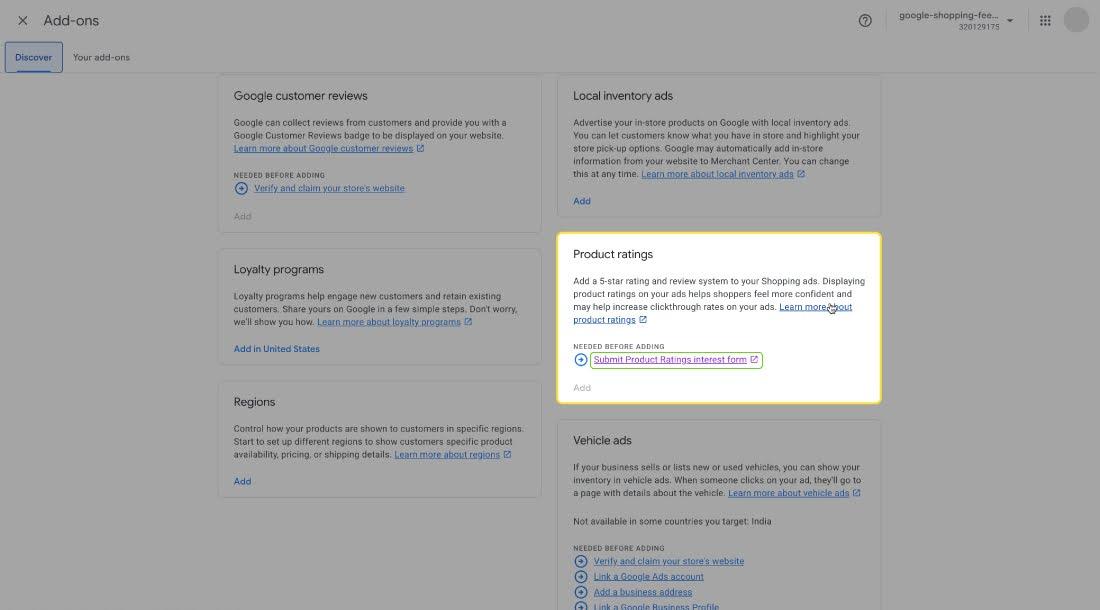Open the help question mark icon
Image resolution: width=1100 pixels, height=610 pixels.
[865, 21]
